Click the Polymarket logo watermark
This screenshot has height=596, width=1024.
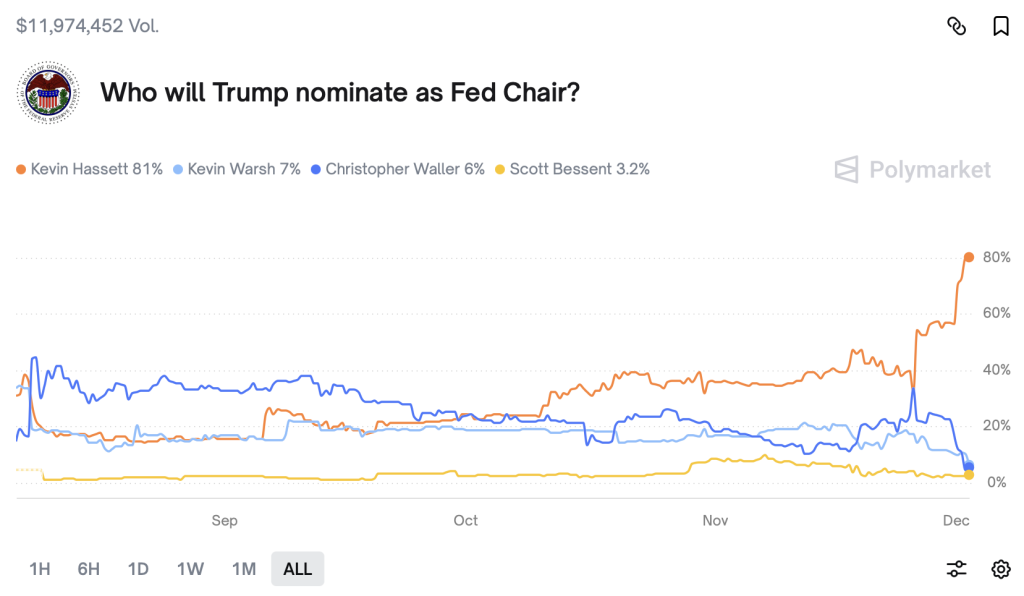pyautogui.click(x=913, y=169)
